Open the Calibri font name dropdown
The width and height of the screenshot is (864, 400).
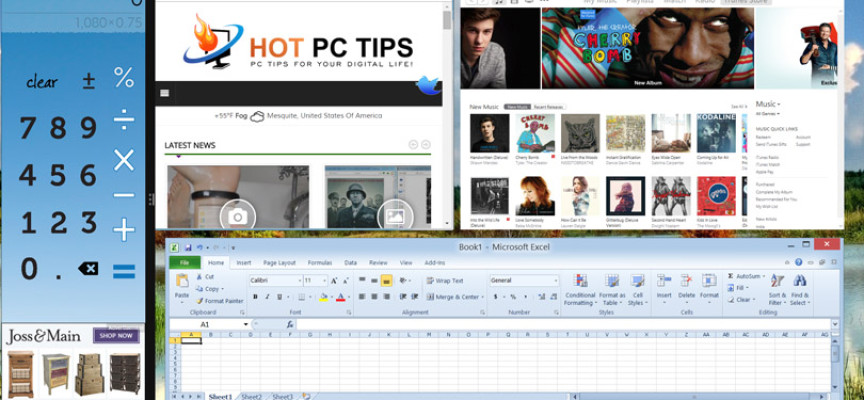coord(300,281)
